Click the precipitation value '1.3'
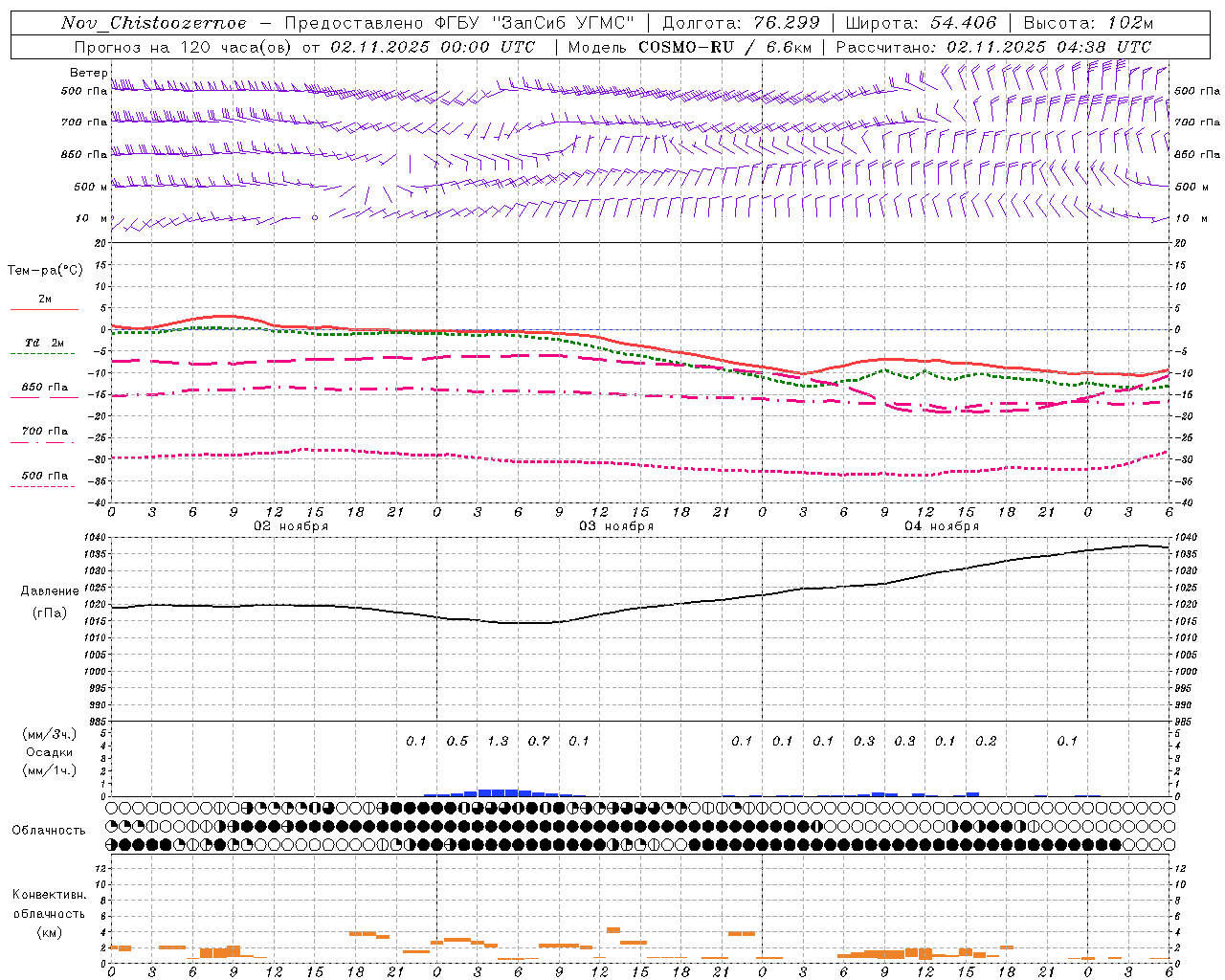1225x980 pixels. click(x=498, y=742)
